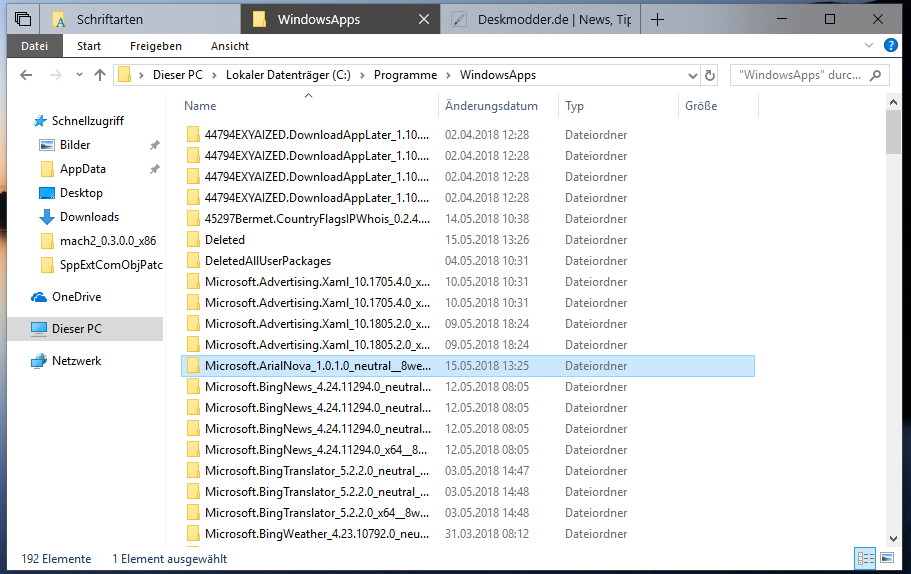Expand chevron after Programme breadcrumb

448,75
